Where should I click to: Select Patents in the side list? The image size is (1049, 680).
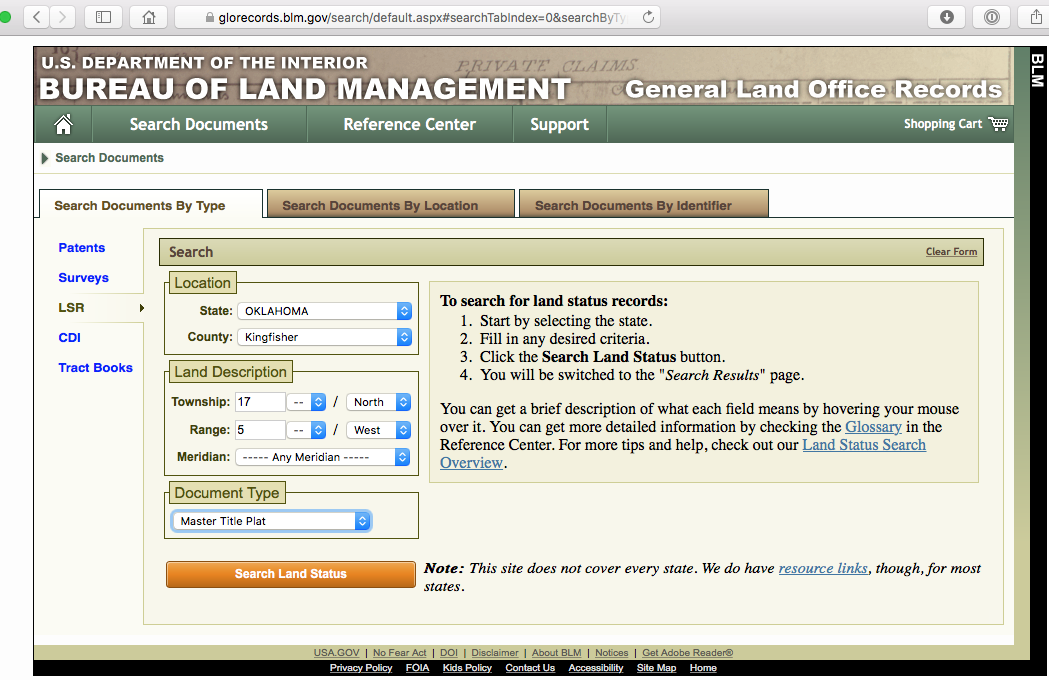[x=82, y=248]
